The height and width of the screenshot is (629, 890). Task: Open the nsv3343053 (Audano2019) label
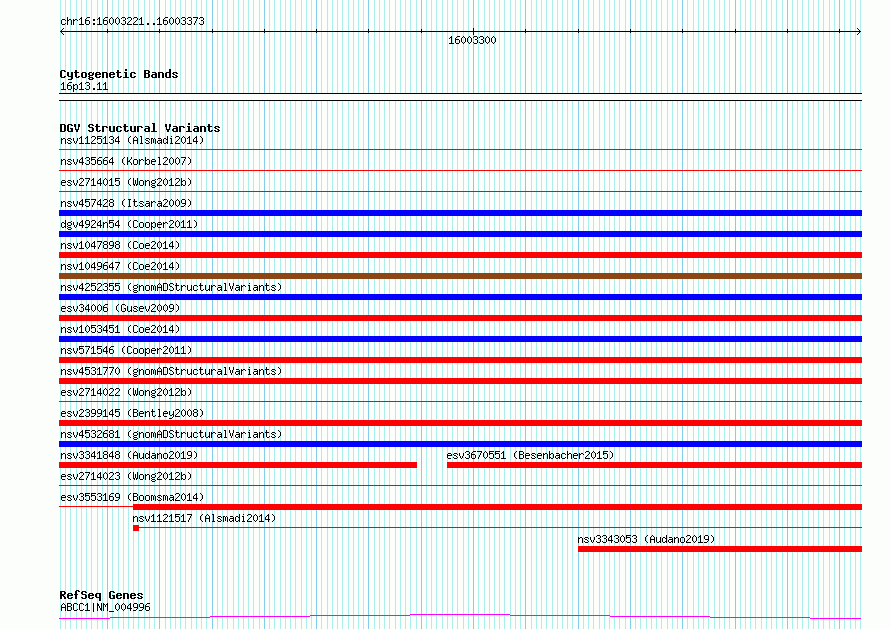click(646, 539)
